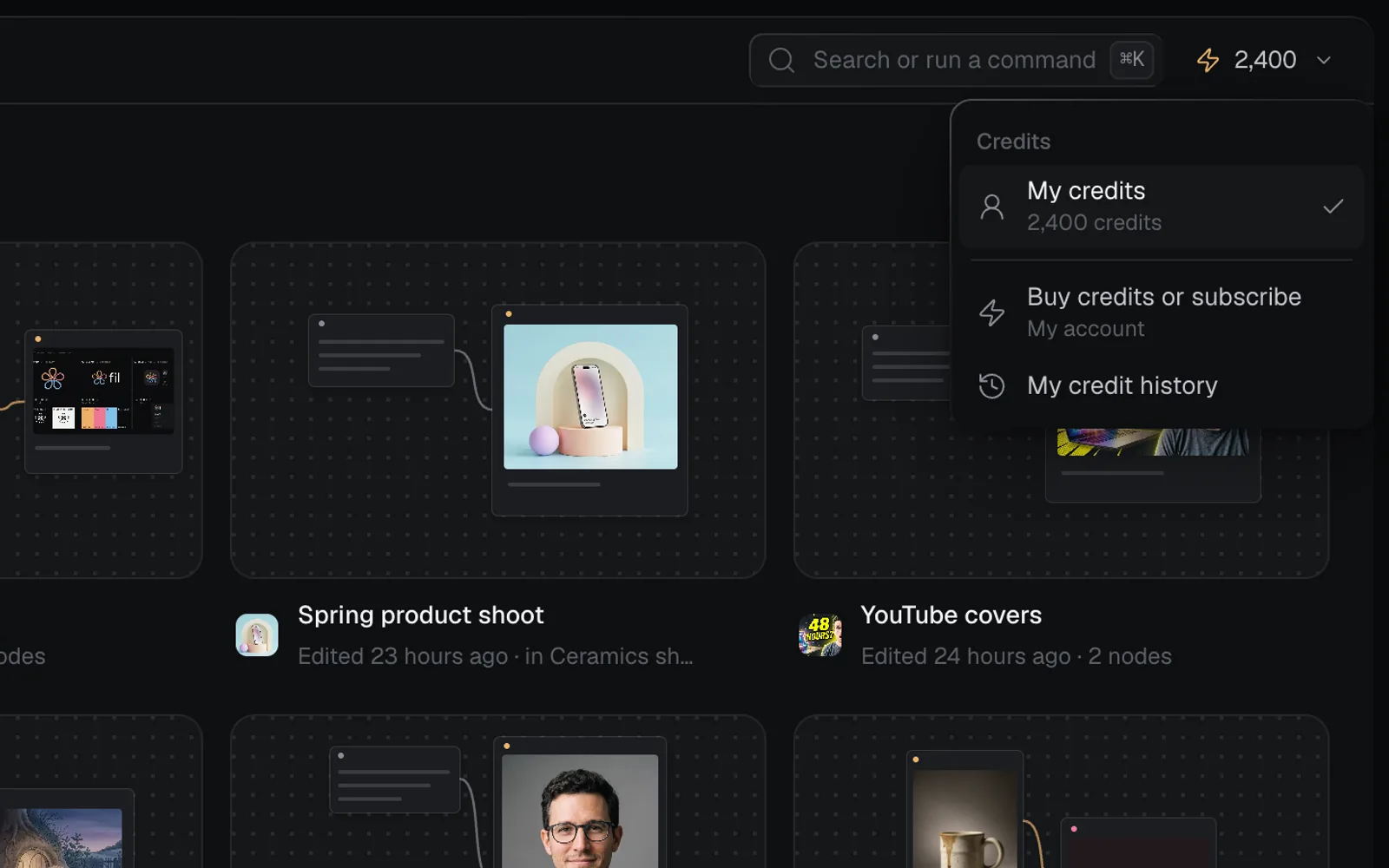This screenshot has width=1389, height=868.
Task: Open the Spring product shoot project title
Action: pos(421,615)
